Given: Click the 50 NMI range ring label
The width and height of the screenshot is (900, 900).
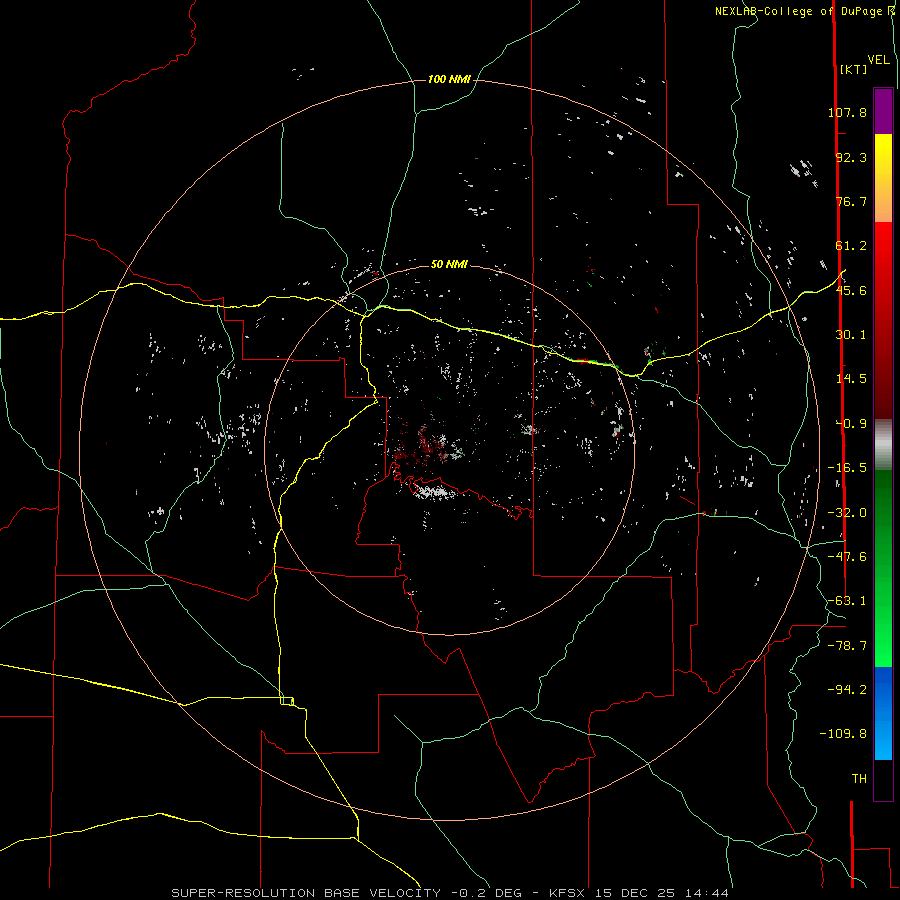Looking at the screenshot, I should (449, 264).
